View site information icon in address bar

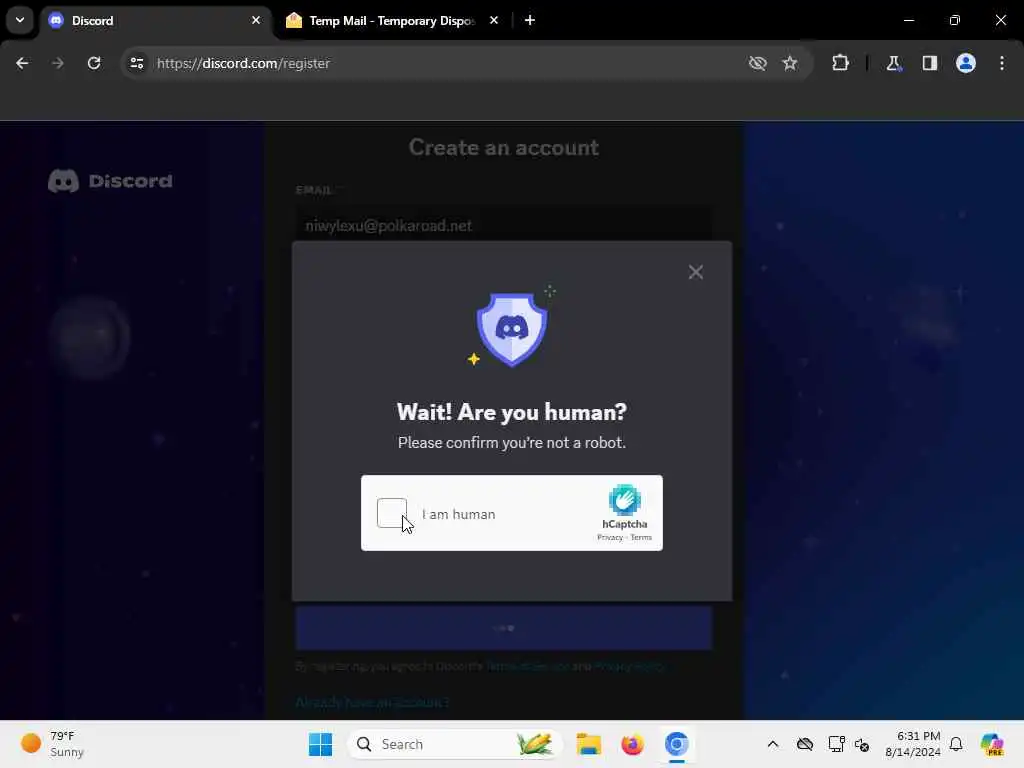(x=136, y=63)
